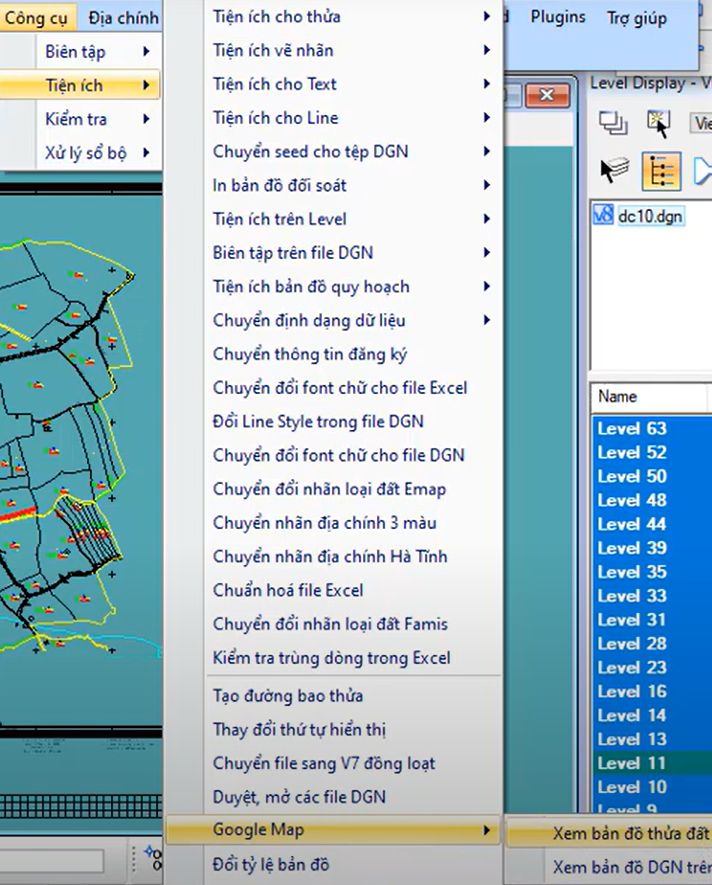Open the Công cụ menu
712x885 pixels.
pos(36,17)
